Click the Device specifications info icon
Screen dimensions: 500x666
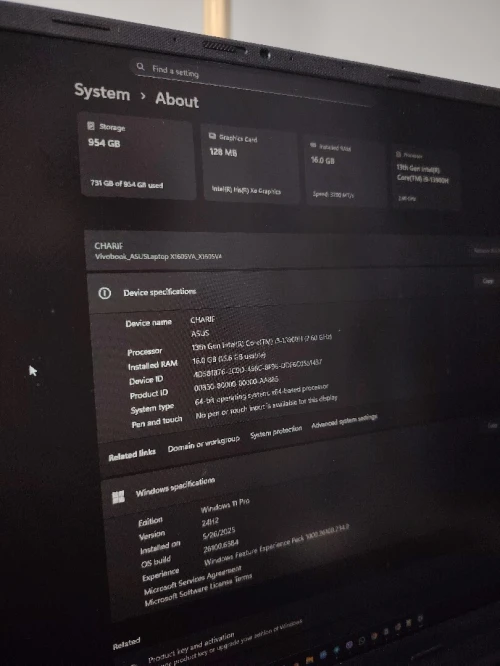tap(105, 293)
